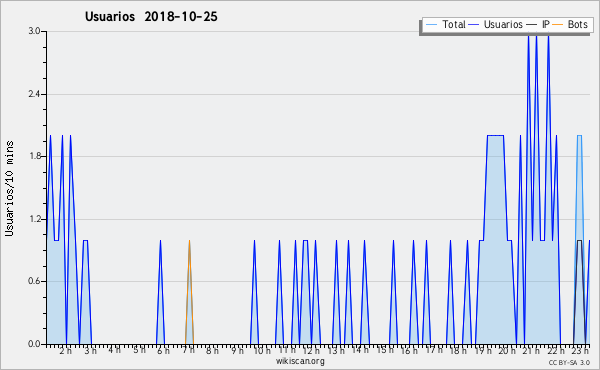The image size is (600, 370).
Task: Click the dark blue Usuarios legend line
Action: point(474,25)
